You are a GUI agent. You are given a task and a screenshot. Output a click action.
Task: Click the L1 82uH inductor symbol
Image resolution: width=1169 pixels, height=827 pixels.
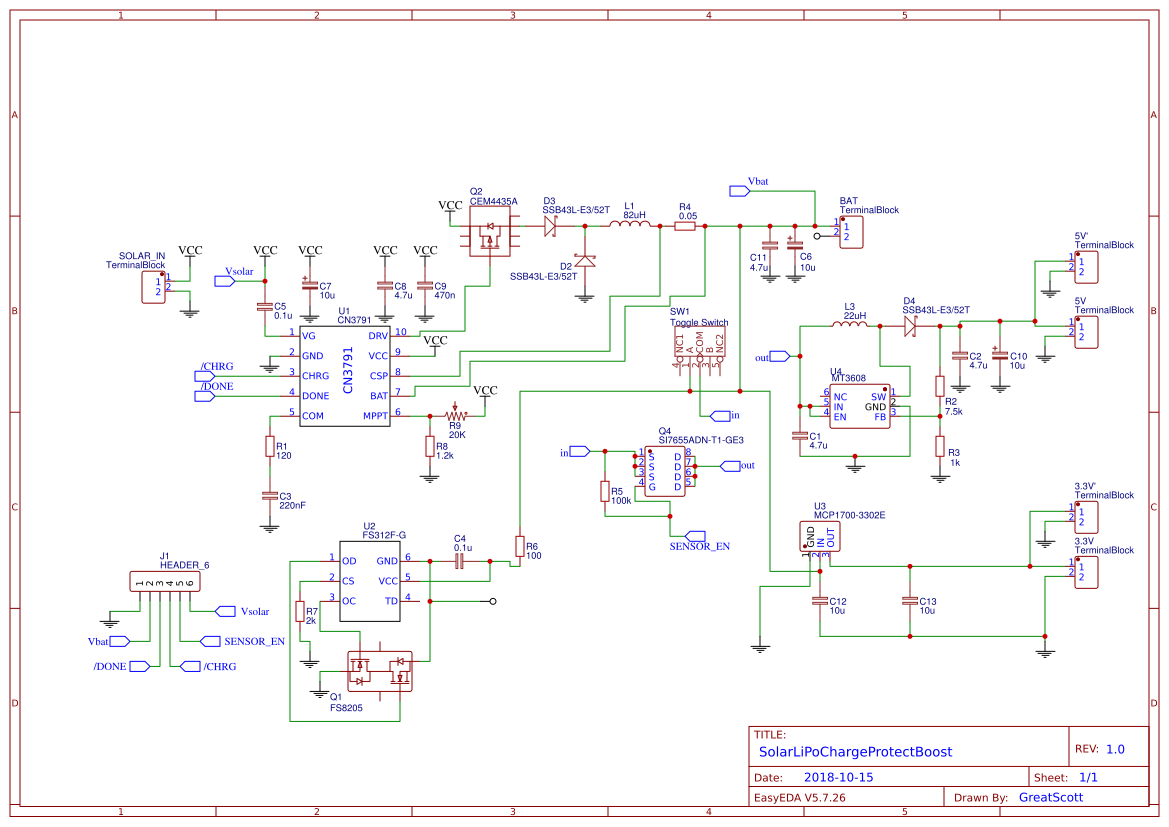coord(628,223)
